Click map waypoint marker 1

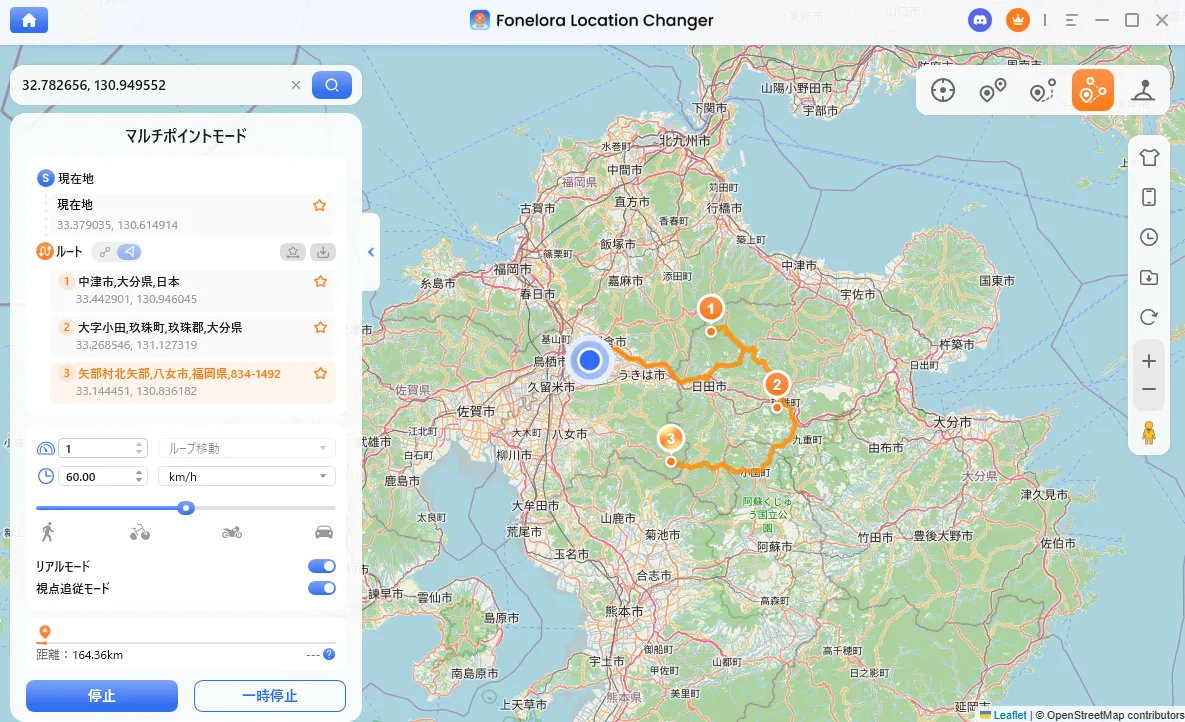pyautogui.click(x=710, y=308)
